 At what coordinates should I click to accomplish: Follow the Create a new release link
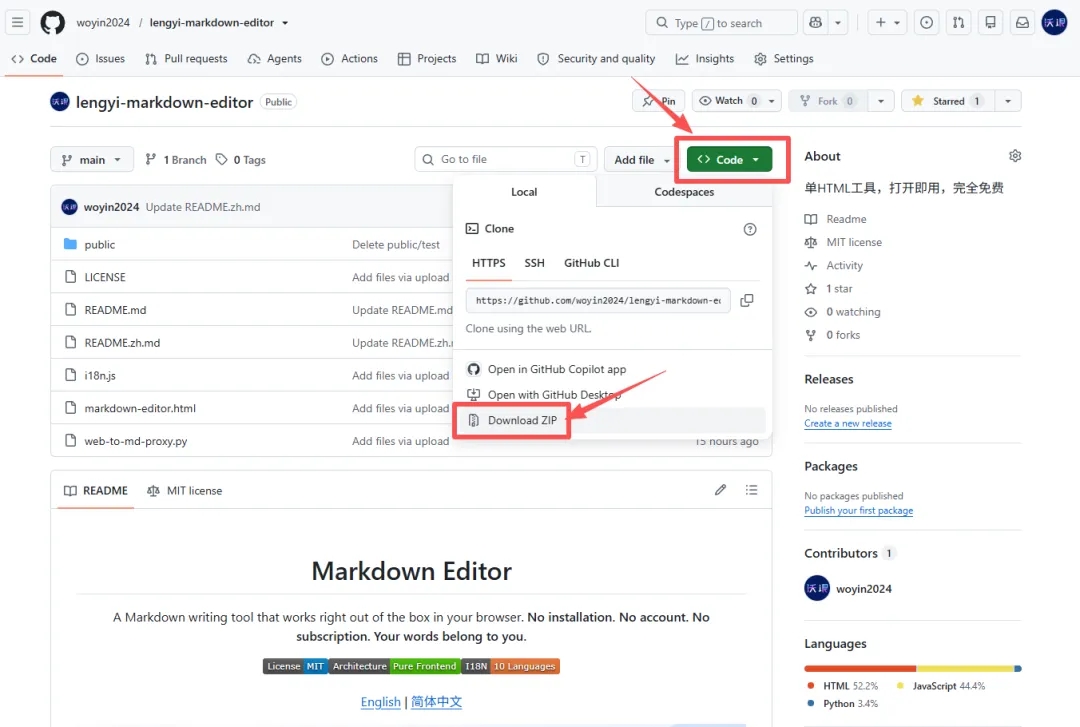coord(848,424)
